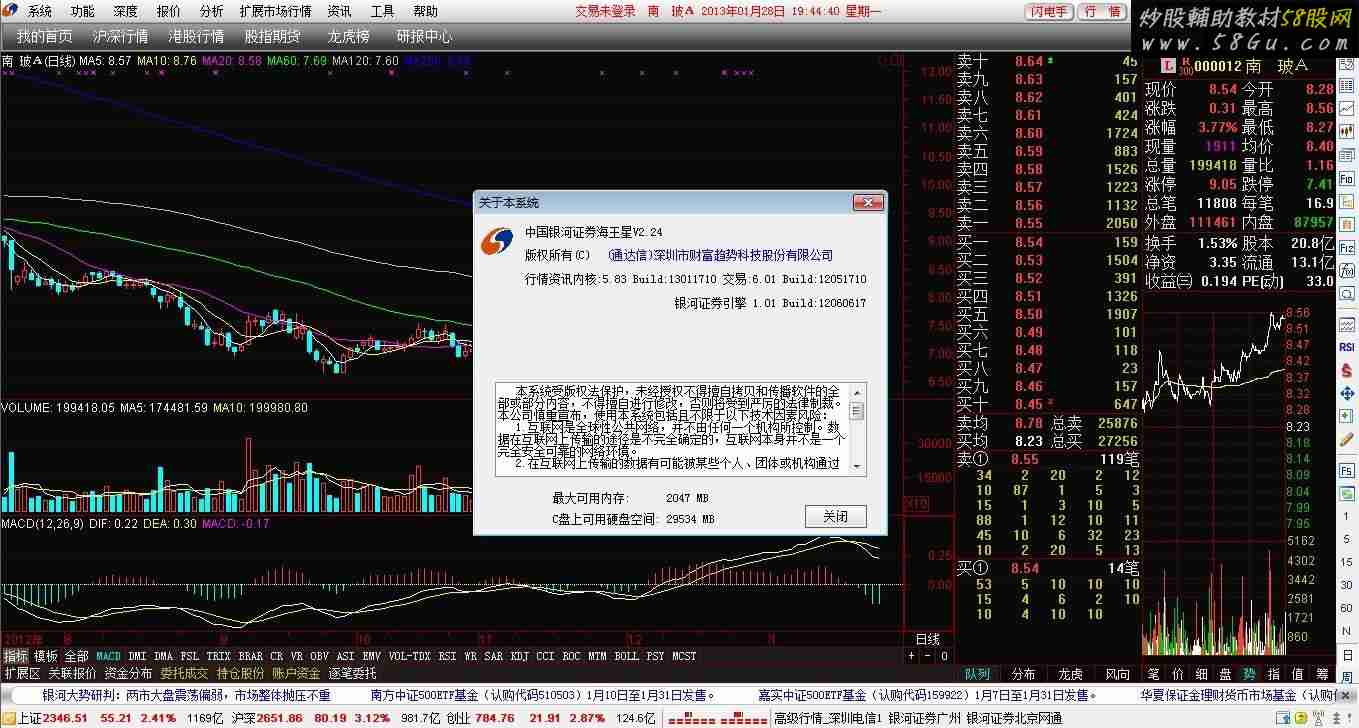Open the 分析 menu
The height and width of the screenshot is (728, 1359).
coord(211,11)
